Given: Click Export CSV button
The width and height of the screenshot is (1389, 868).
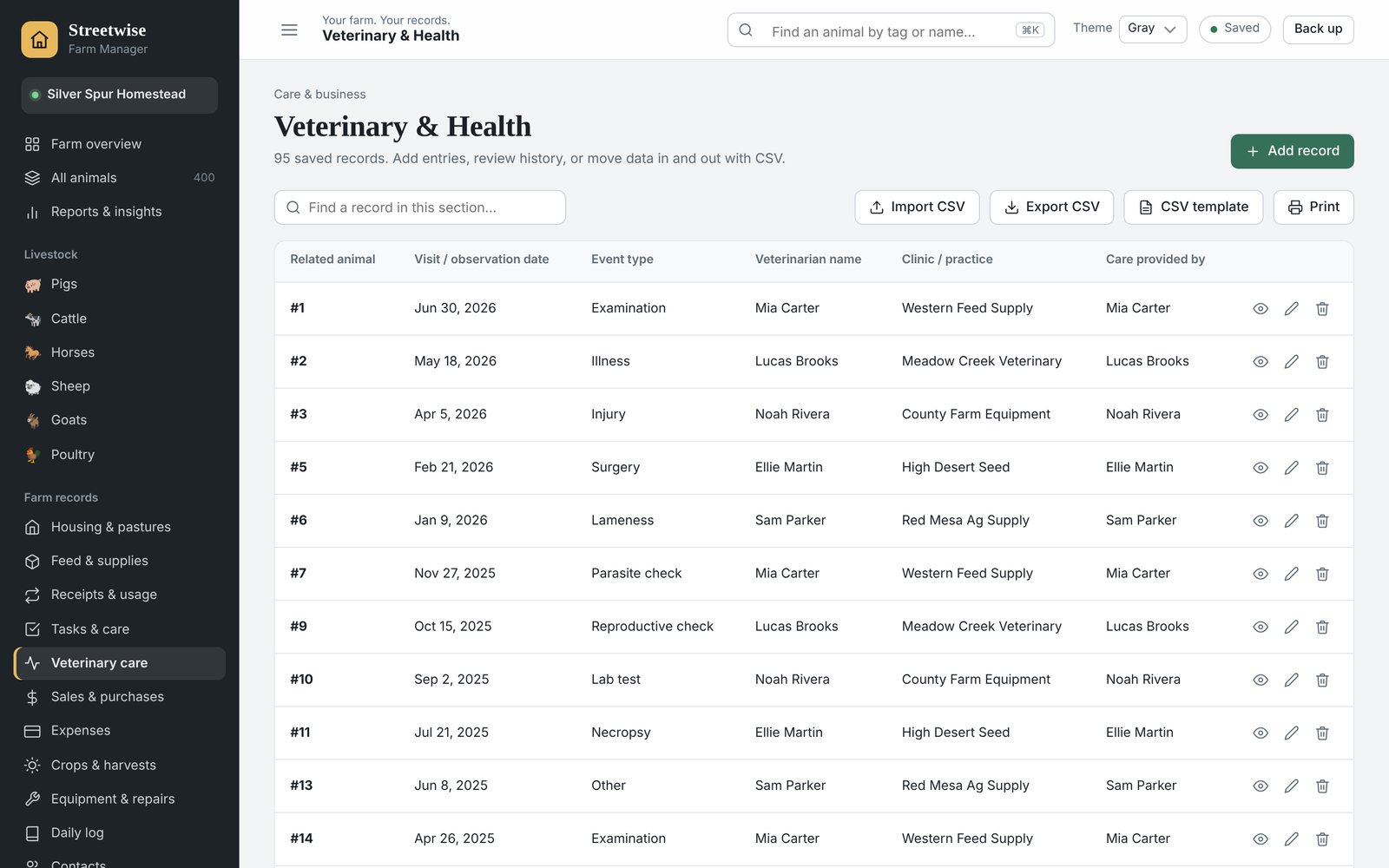Looking at the screenshot, I should (x=1051, y=207).
